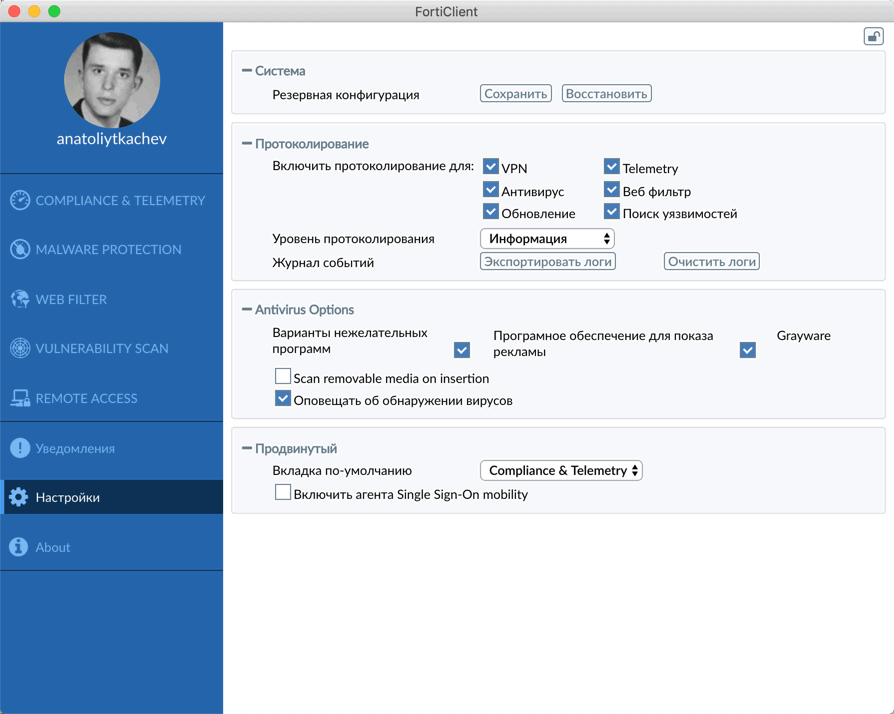Image resolution: width=894 pixels, height=714 pixels.
Task: Click the Уведомления exclamation icon
Action: pos(20,448)
